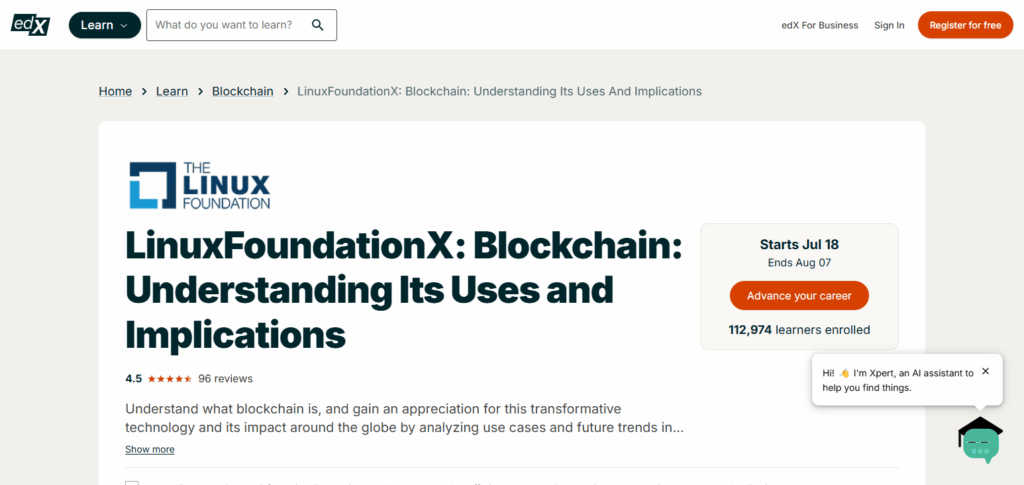View the 96 reviews
1024x485 pixels.
point(225,379)
